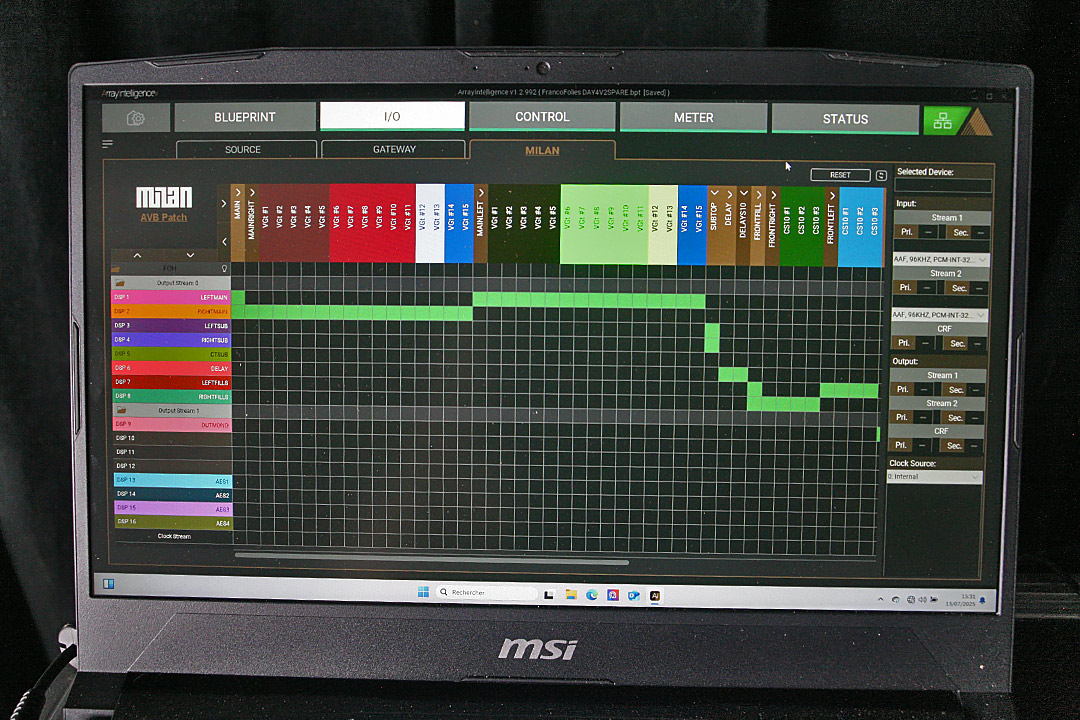The height and width of the screenshot is (720, 1080).
Task: Select the DSP 16 AES4 row
Action: (x=174, y=522)
